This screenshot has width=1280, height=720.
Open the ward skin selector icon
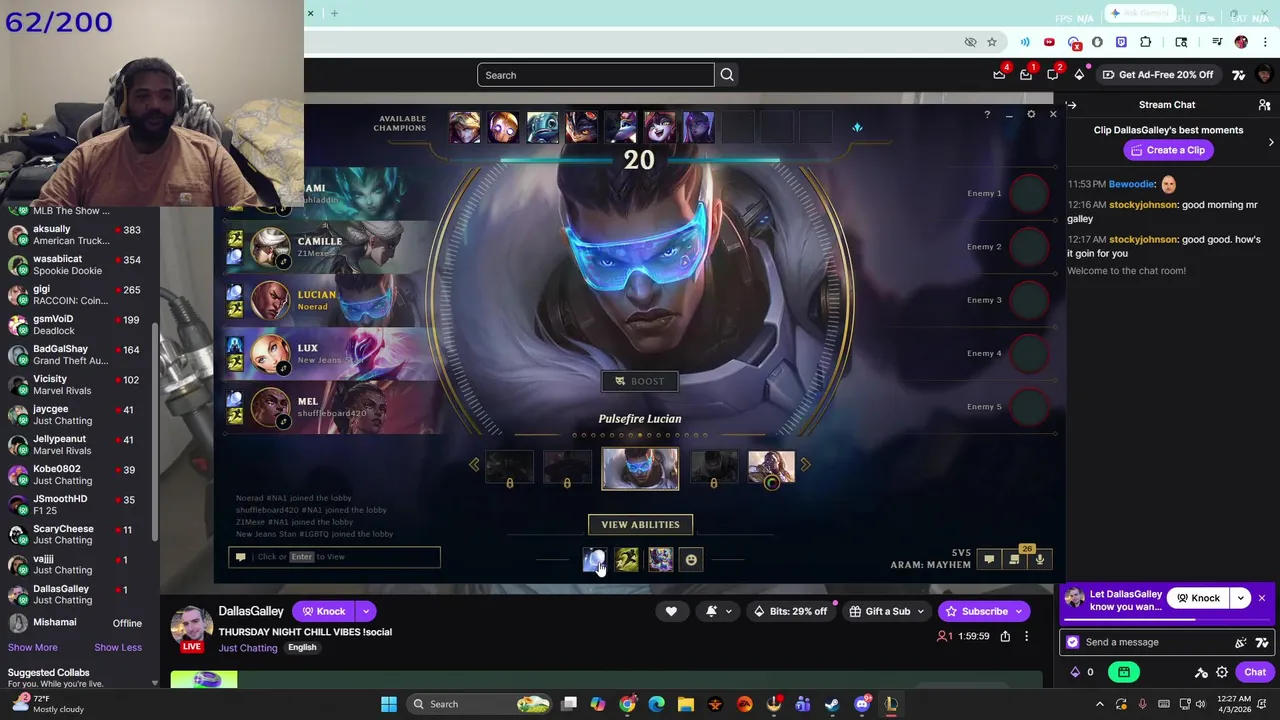[660, 560]
